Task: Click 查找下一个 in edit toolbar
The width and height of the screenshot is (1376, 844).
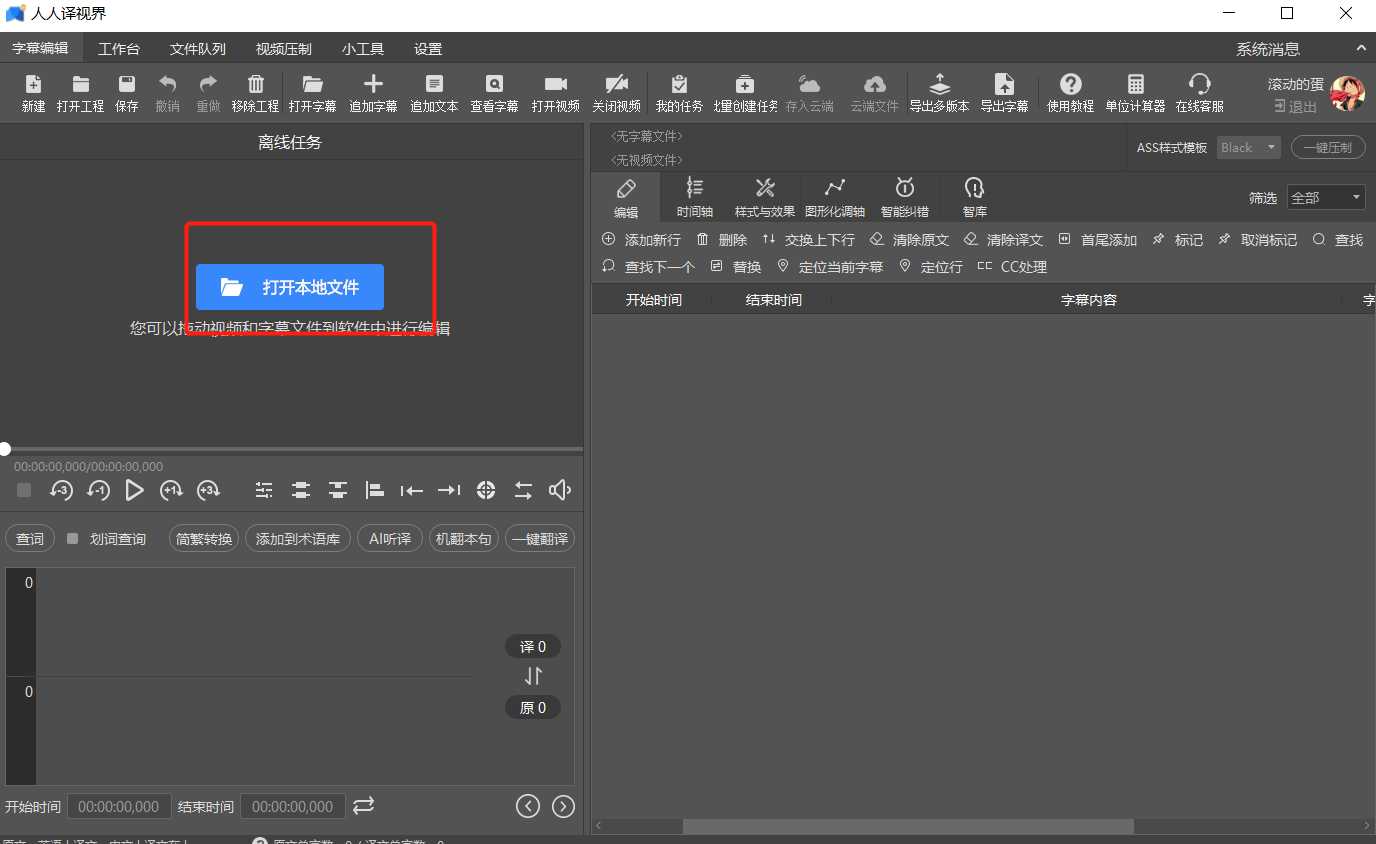Action: 648,267
